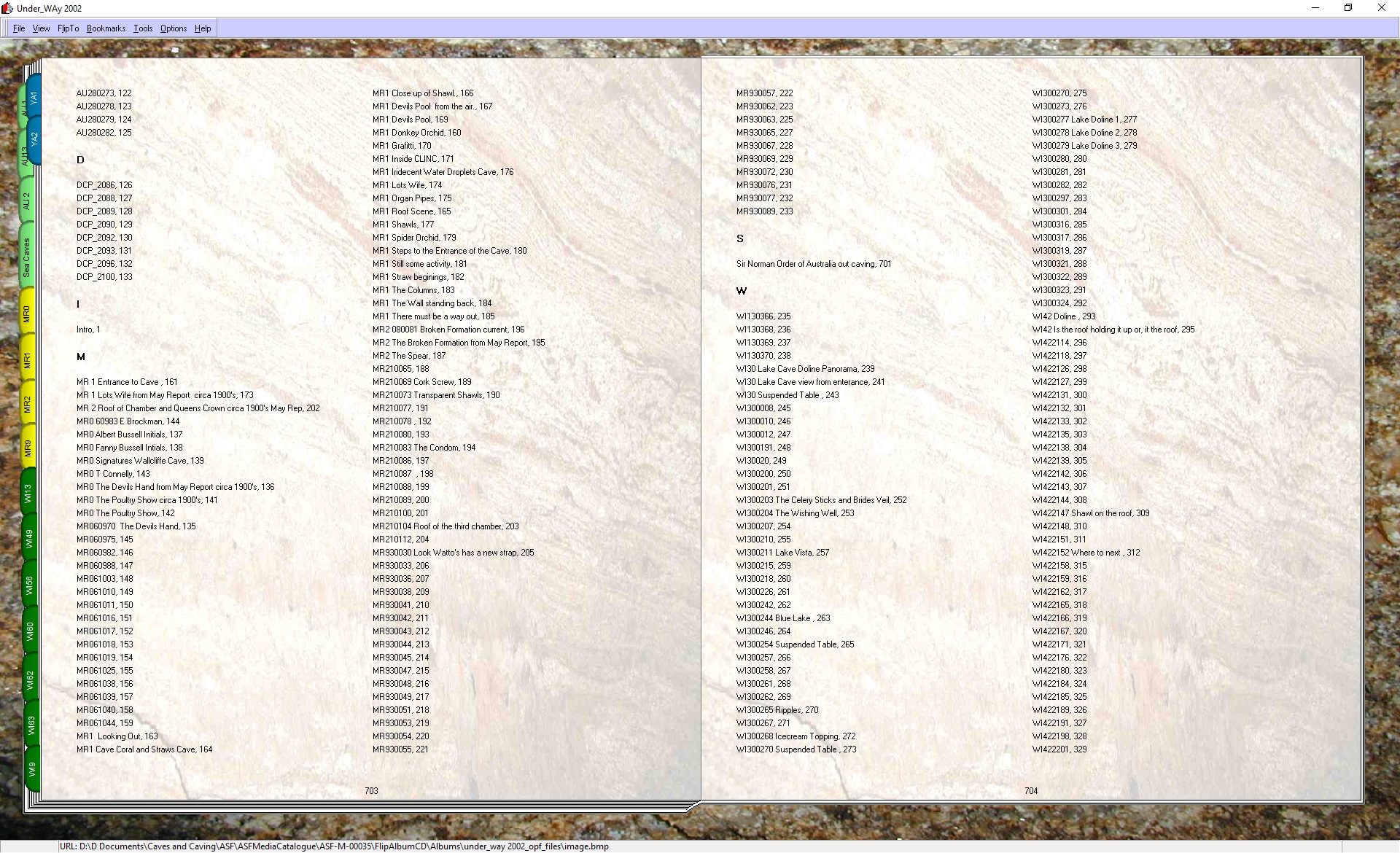Open the Sea Caves bookmark tab
This screenshot has height=853, width=1400.
pos(26,257)
